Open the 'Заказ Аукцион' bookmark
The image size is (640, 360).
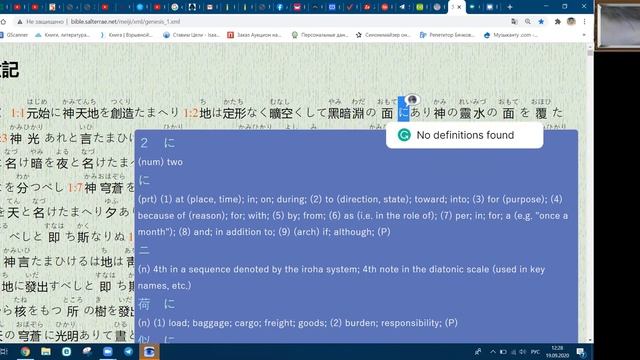coord(254,35)
